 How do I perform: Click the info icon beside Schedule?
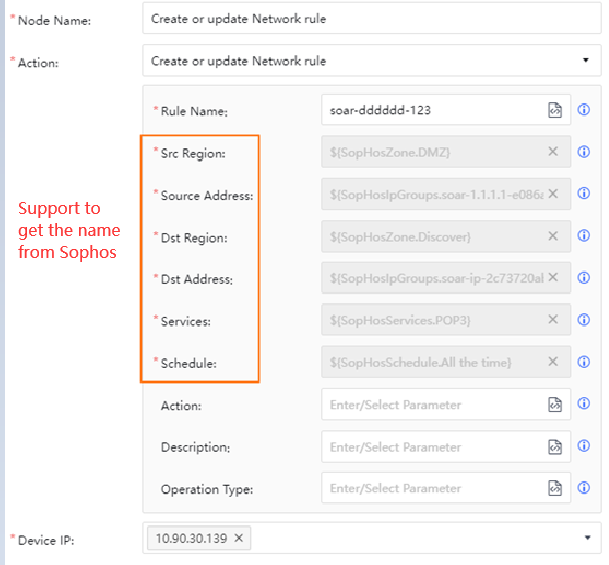tap(584, 362)
